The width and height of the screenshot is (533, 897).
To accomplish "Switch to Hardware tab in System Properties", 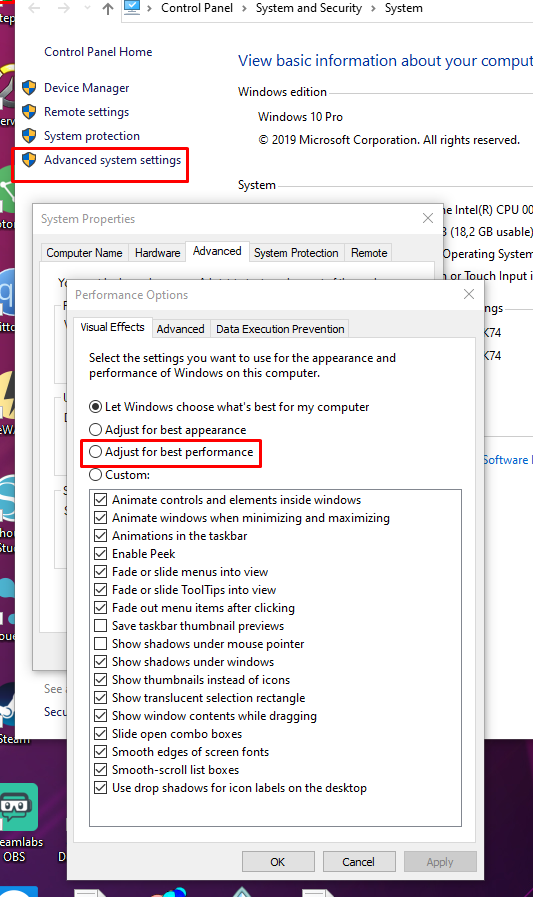I will [157, 253].
